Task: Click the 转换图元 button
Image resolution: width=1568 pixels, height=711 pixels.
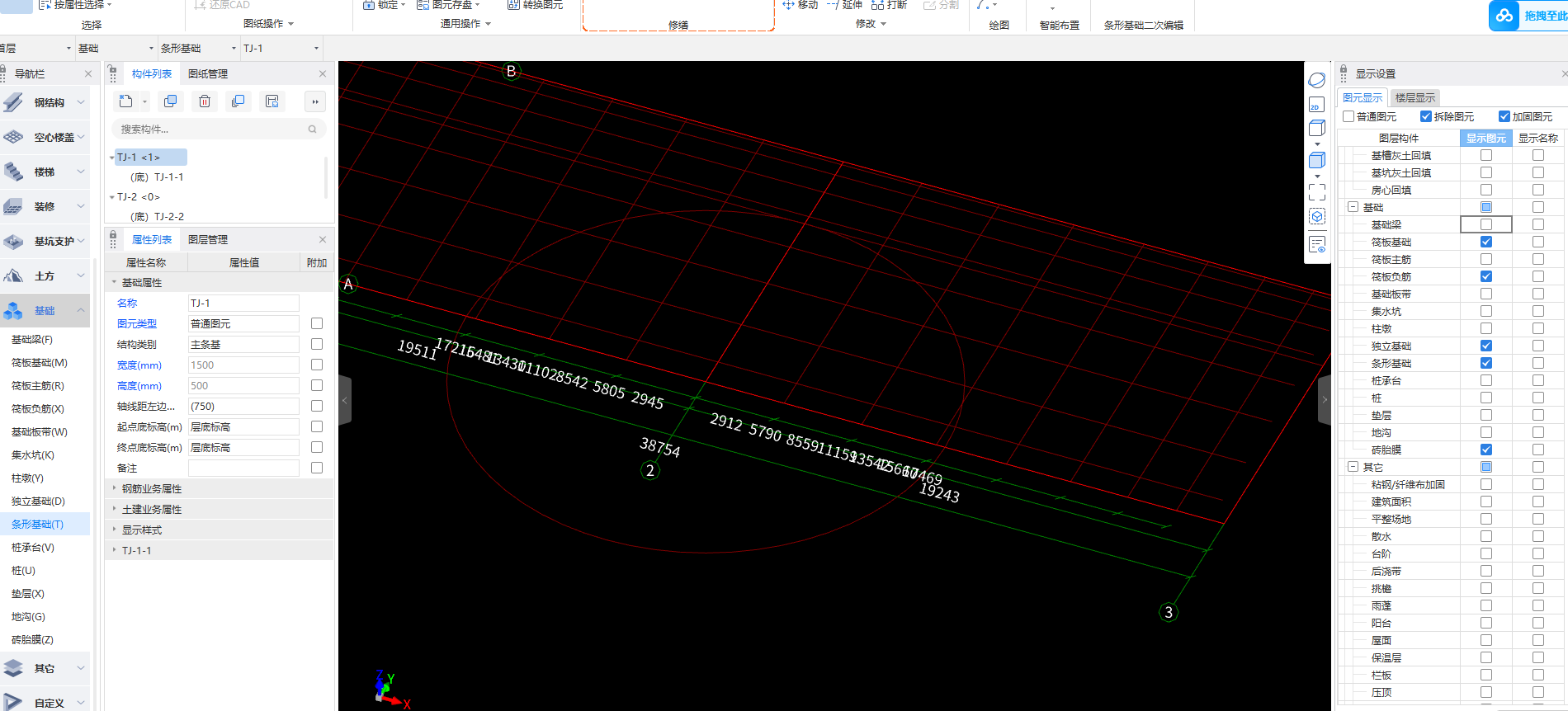Action: (x=536, y=5)
